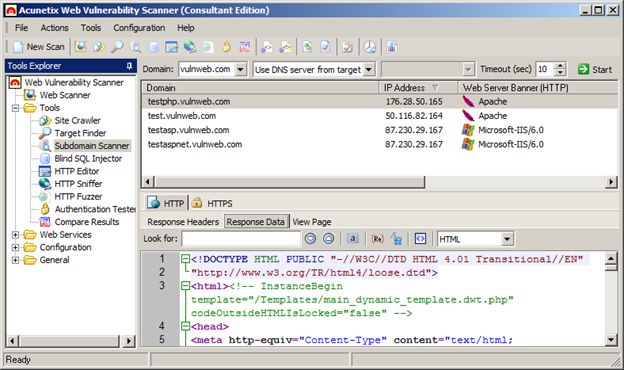The width and height of the screenshot is (624, 370).
Task: Click right arrow of Tools Explorer scrollbar
Action: point(129,341)
